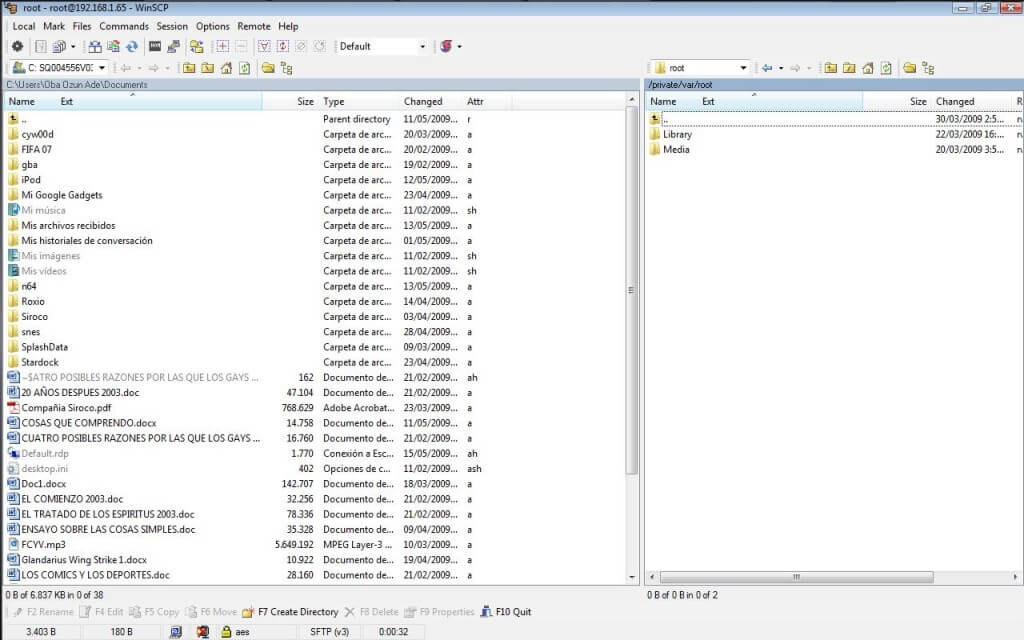Open the Commands menu

click(x=123, y=26)
